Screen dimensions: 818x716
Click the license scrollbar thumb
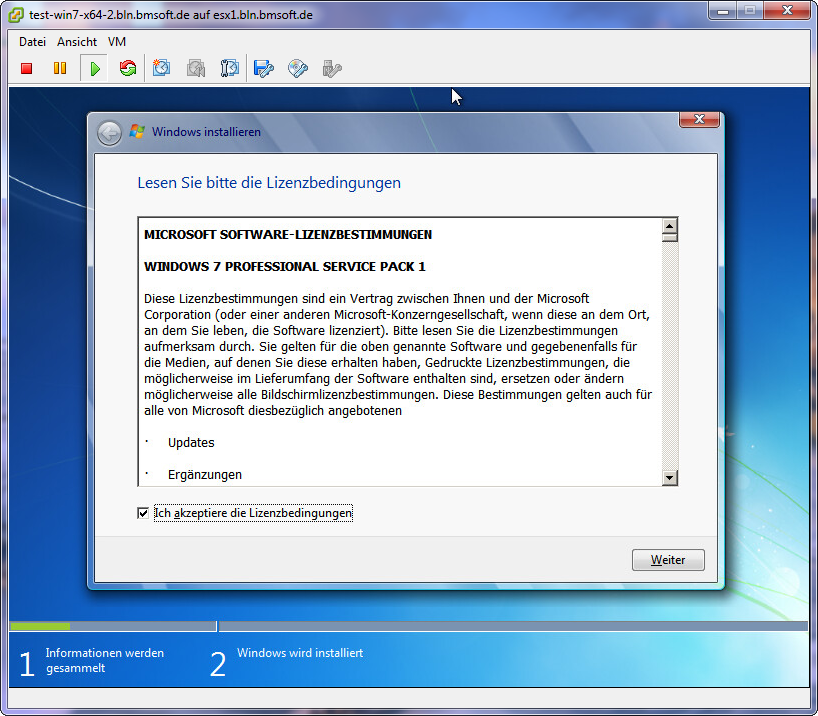[x=669, y=238]
